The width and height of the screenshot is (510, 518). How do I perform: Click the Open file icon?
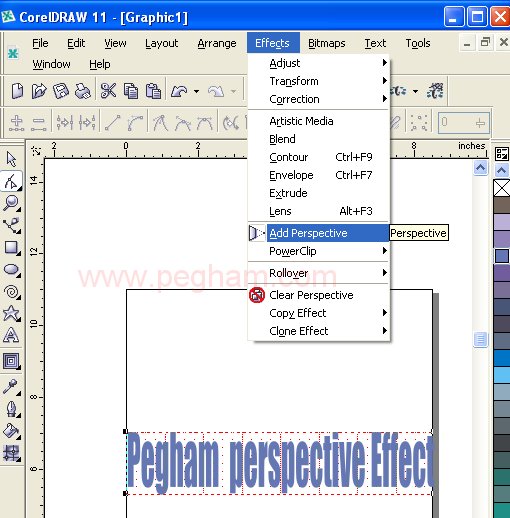(39, 91)
